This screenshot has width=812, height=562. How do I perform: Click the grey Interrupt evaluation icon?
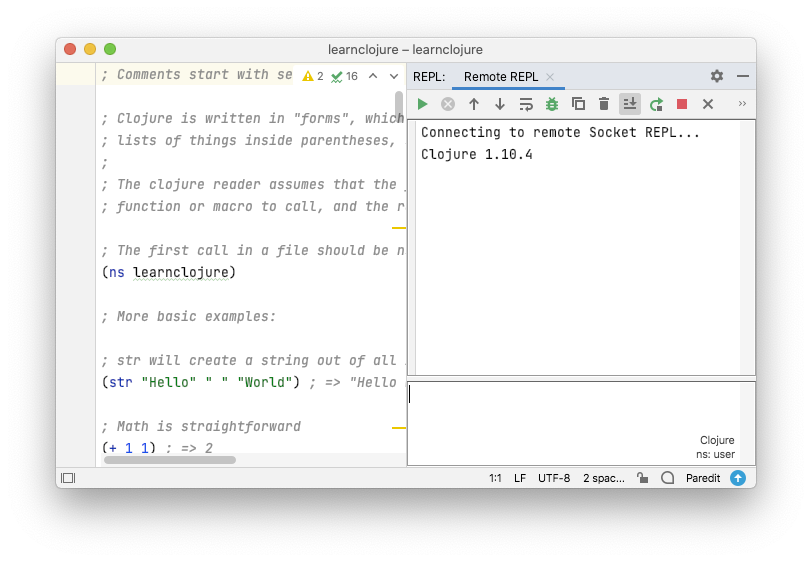pos(448,104)
